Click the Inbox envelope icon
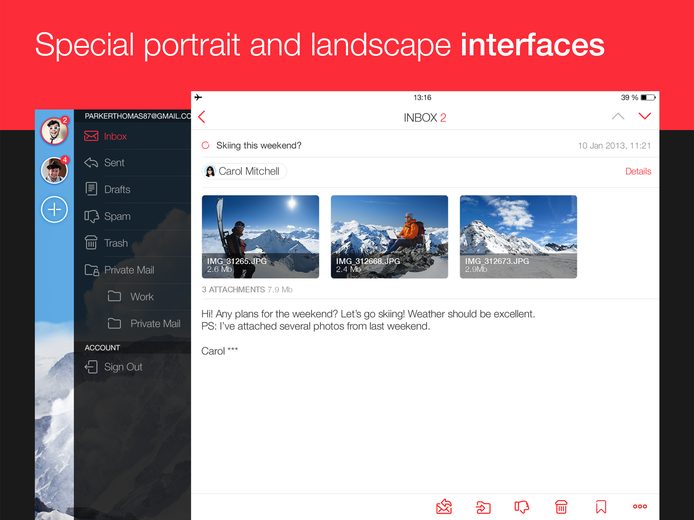Viewport: 694px width, 520px height. pyautogui.click(x=91, y=136)
